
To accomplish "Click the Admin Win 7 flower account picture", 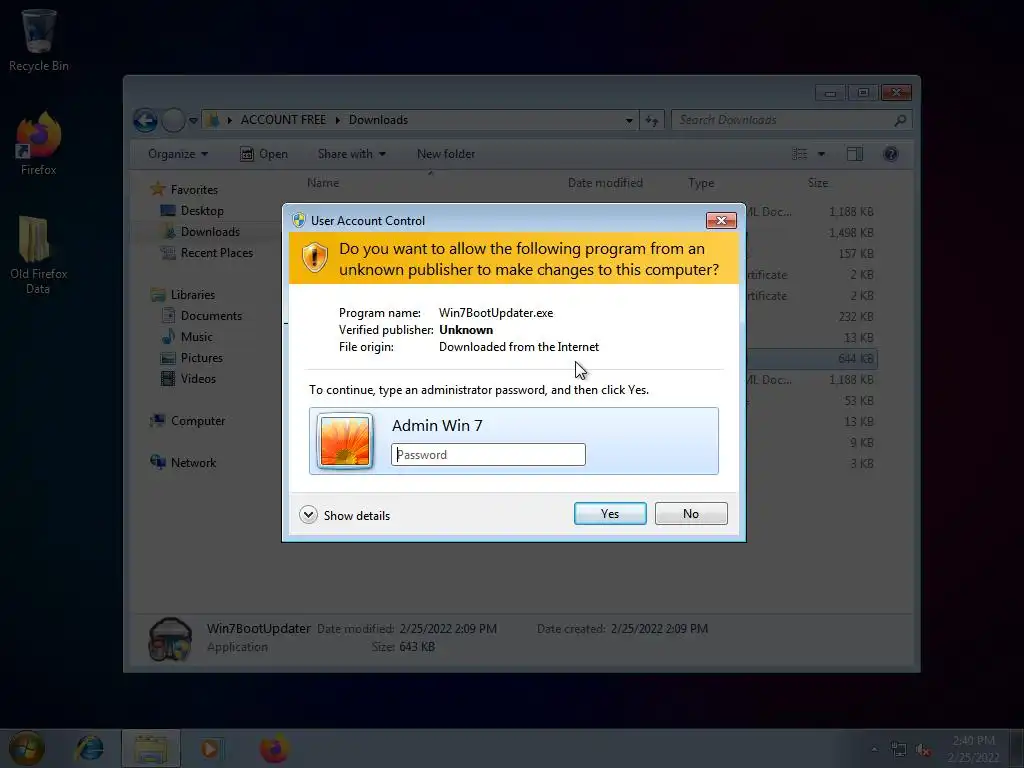I will click(x=345, y=441).
